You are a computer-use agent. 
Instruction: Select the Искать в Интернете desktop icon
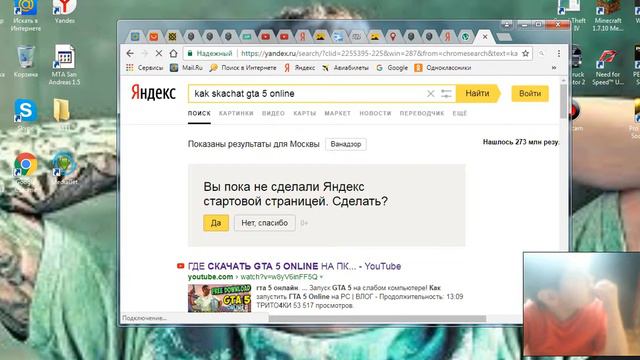25,16
